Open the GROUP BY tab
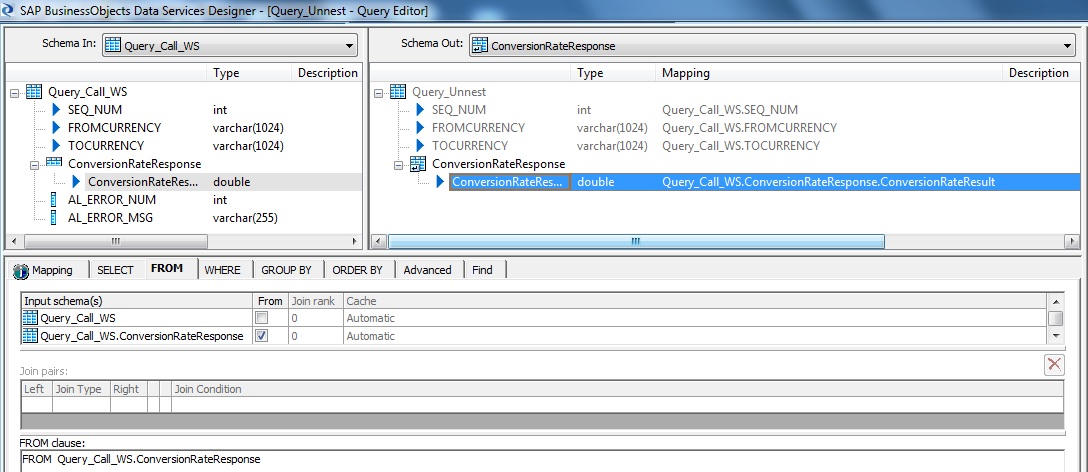The image size is (1088, 472). [x=286, y=270]
